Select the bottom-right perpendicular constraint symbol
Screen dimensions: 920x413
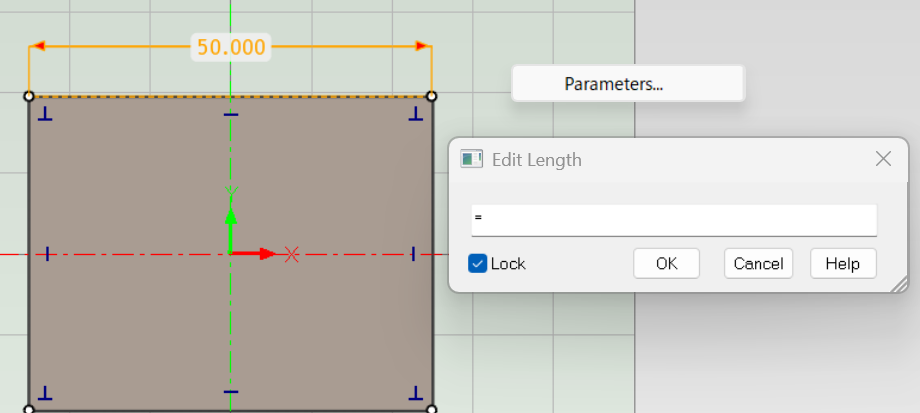(415, 391)
